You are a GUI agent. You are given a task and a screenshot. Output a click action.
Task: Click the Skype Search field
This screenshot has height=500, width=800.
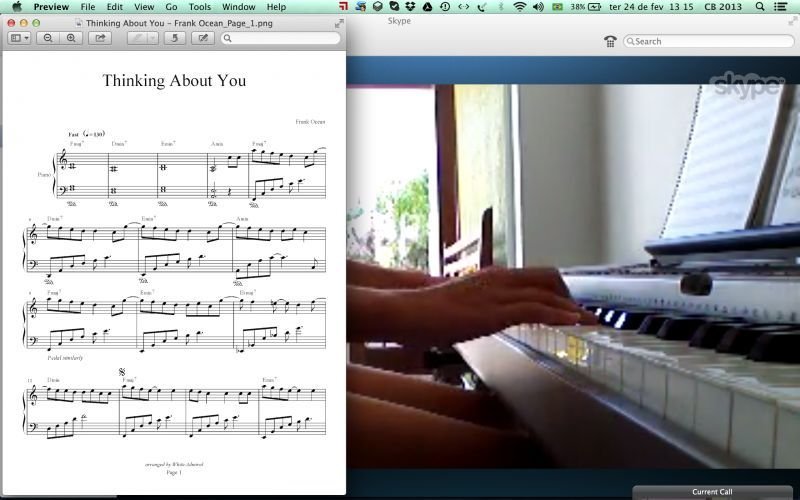click(708, 41)
